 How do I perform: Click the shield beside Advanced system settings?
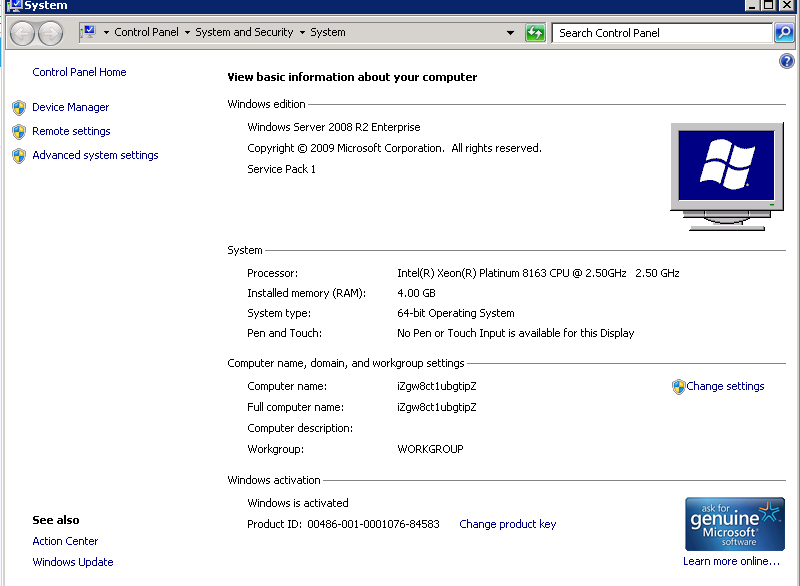(x=20, y=155)
